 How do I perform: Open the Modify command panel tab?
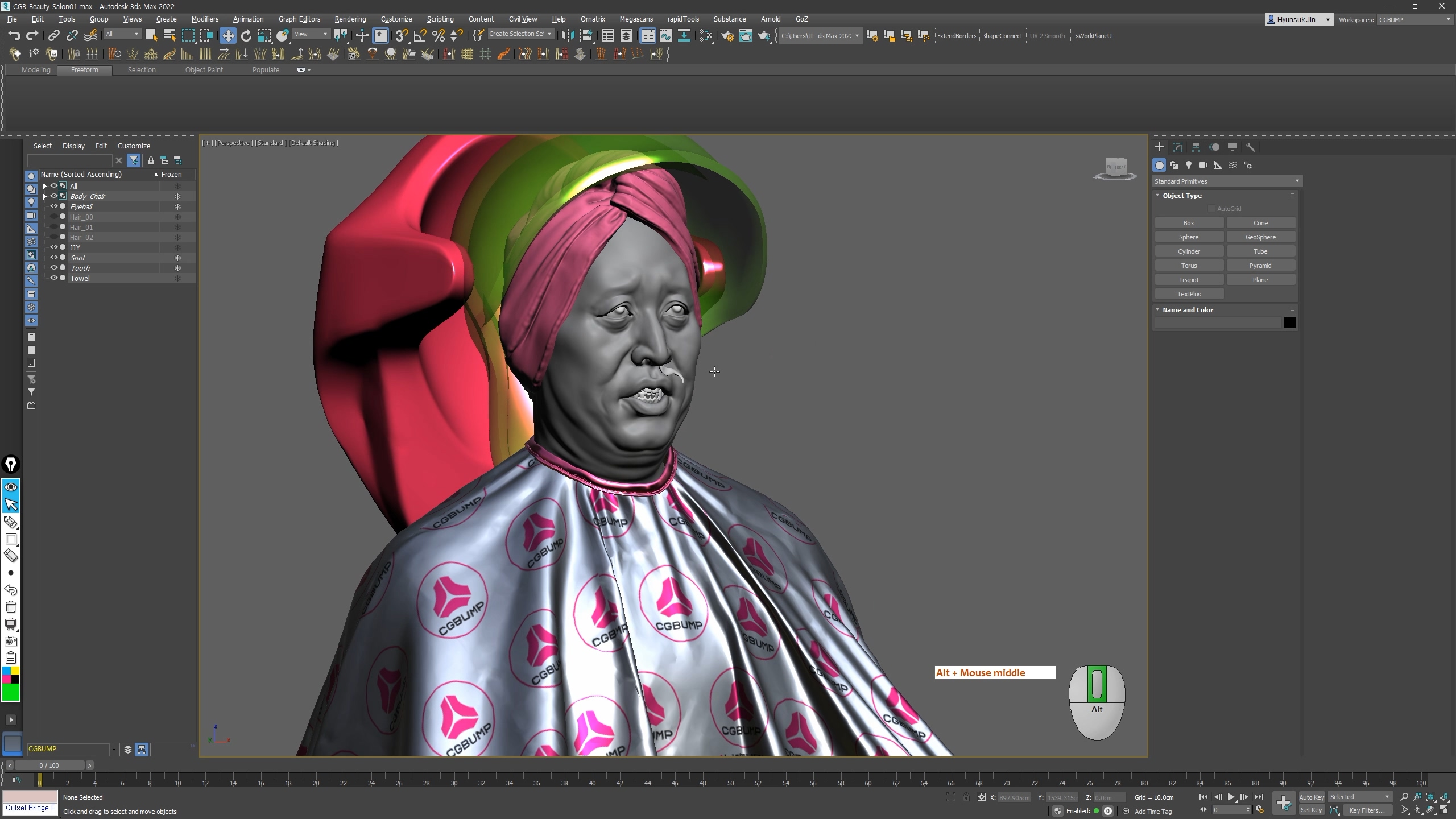coord(1178,147)
